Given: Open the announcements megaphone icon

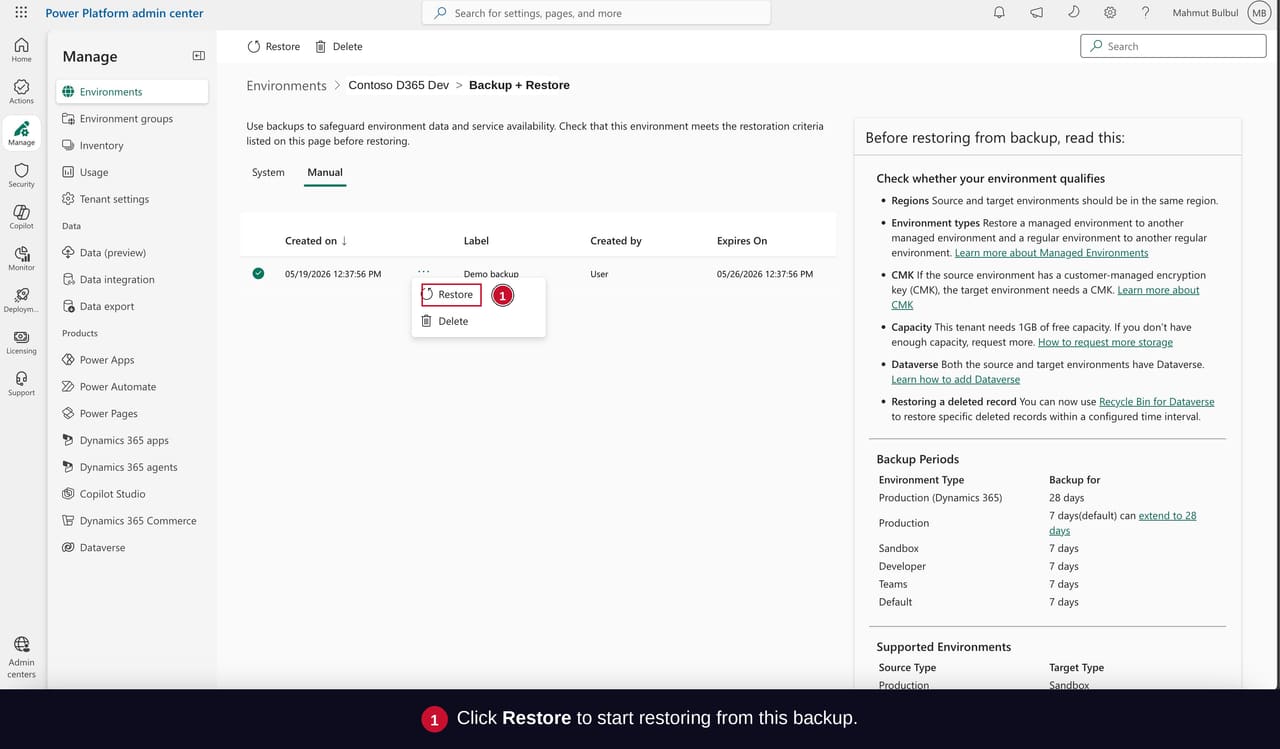Looking at the screenshot, I should [1036, 13].
